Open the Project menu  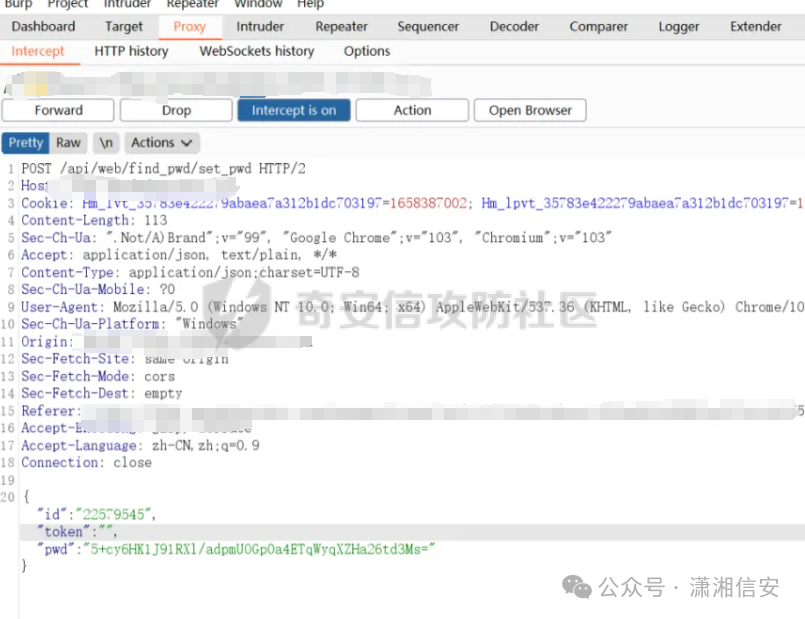click(68, 4)
